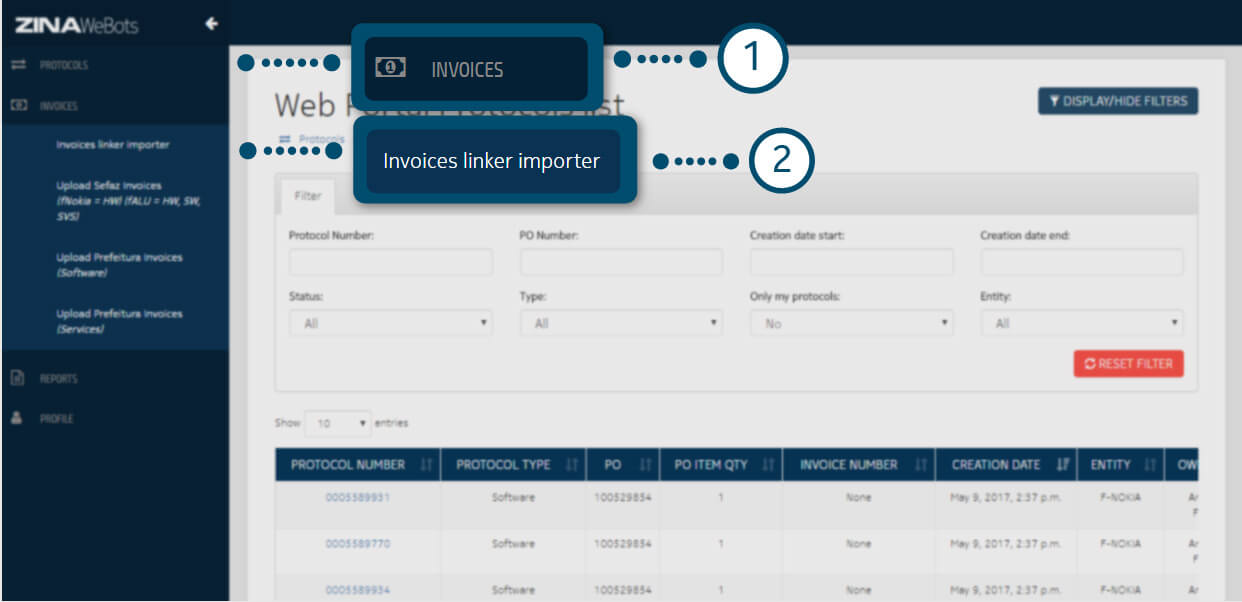Collapse sidebar with the back arrow icon
1242x602 pixels.
211,24
